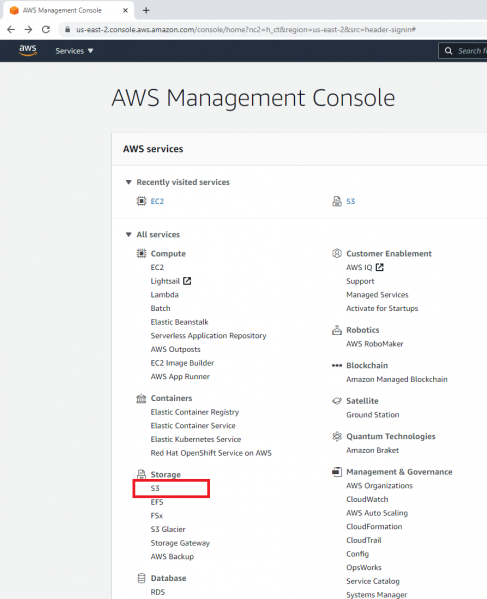Viewport: 487px width, 599px height.
Task: Click the Blockchain category icon
Action: (x=337, y=366)
